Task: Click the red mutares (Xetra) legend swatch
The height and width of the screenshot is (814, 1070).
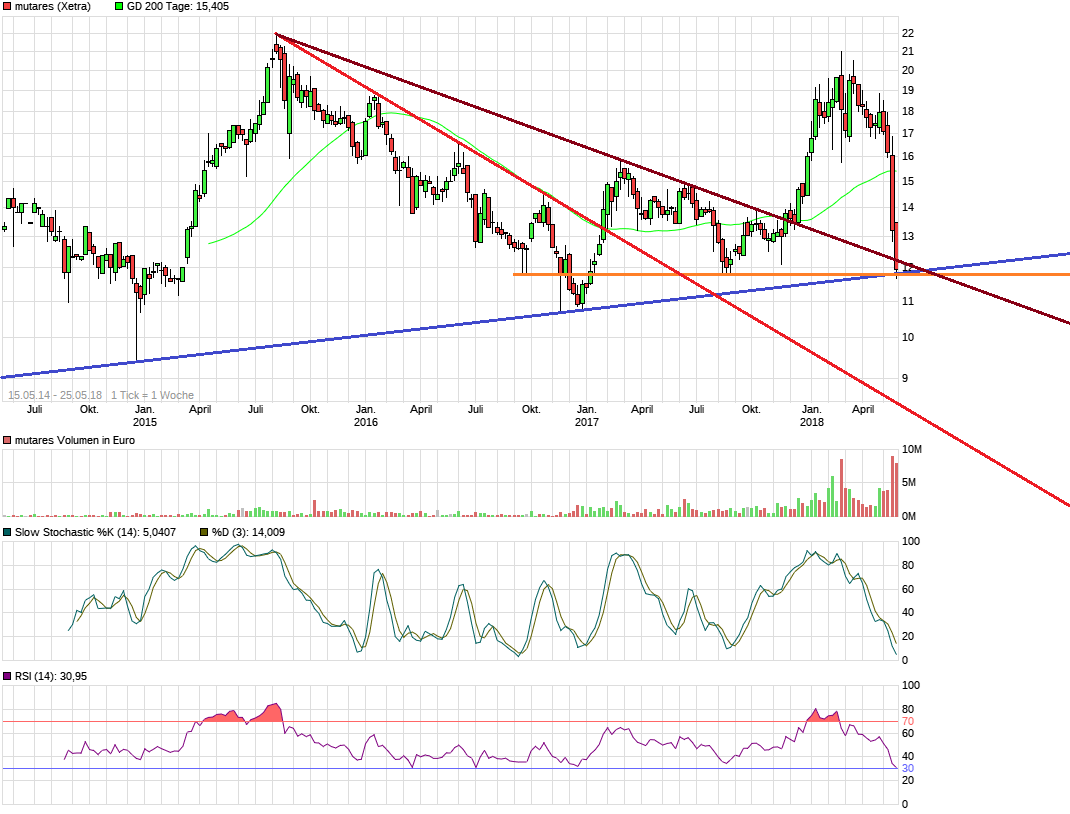Action: click(8, 6)
